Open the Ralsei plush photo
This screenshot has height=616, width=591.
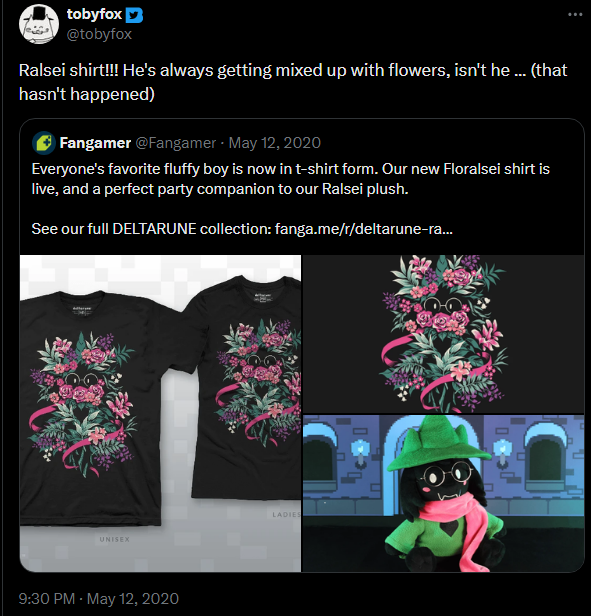coord(443,493)
